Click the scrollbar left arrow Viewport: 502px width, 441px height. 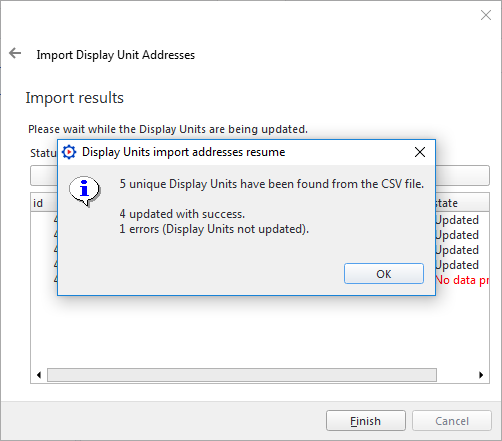tap(39, 375)
